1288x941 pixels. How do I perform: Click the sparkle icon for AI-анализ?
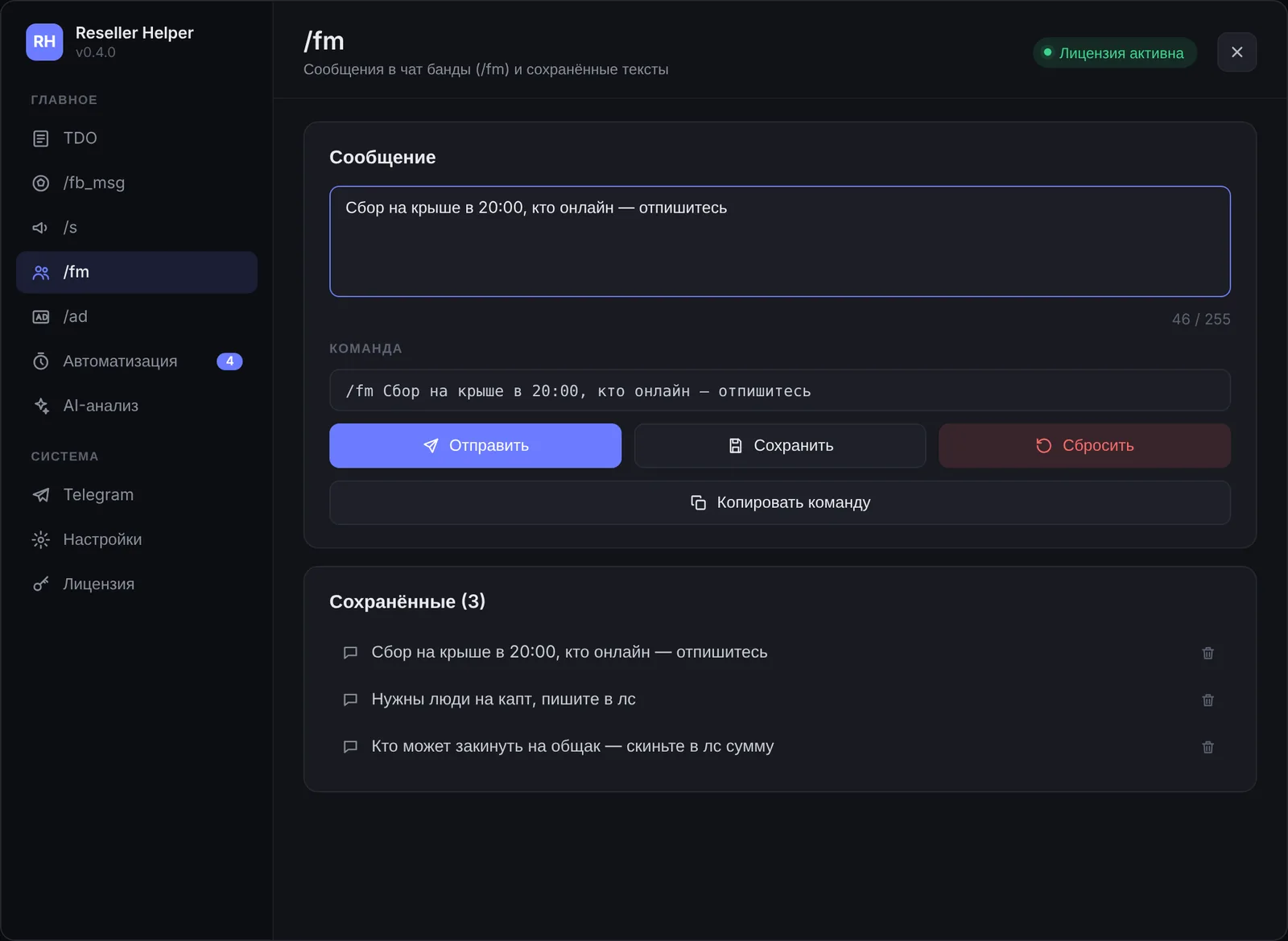pyautogui.click(x=41, y=406)
